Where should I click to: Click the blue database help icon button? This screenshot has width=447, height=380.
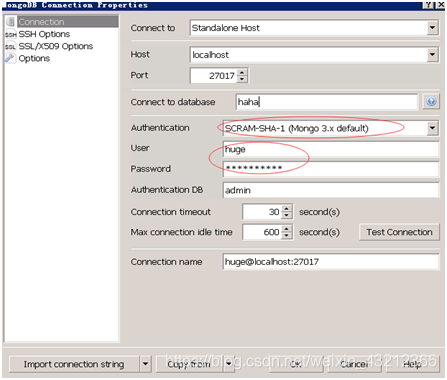click(x=431, y=101)
